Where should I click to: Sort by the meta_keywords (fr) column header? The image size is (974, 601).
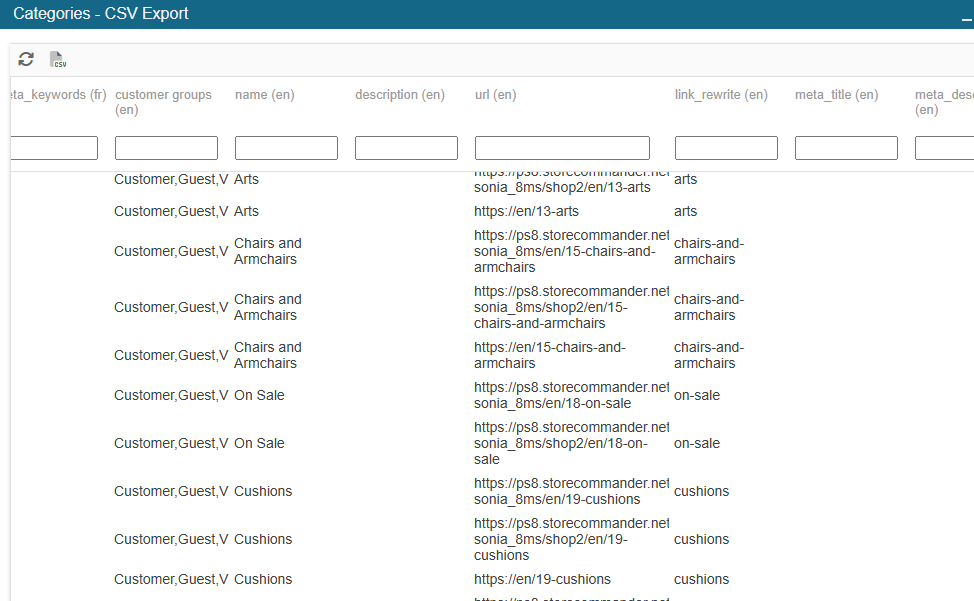[x=58, y=94]
